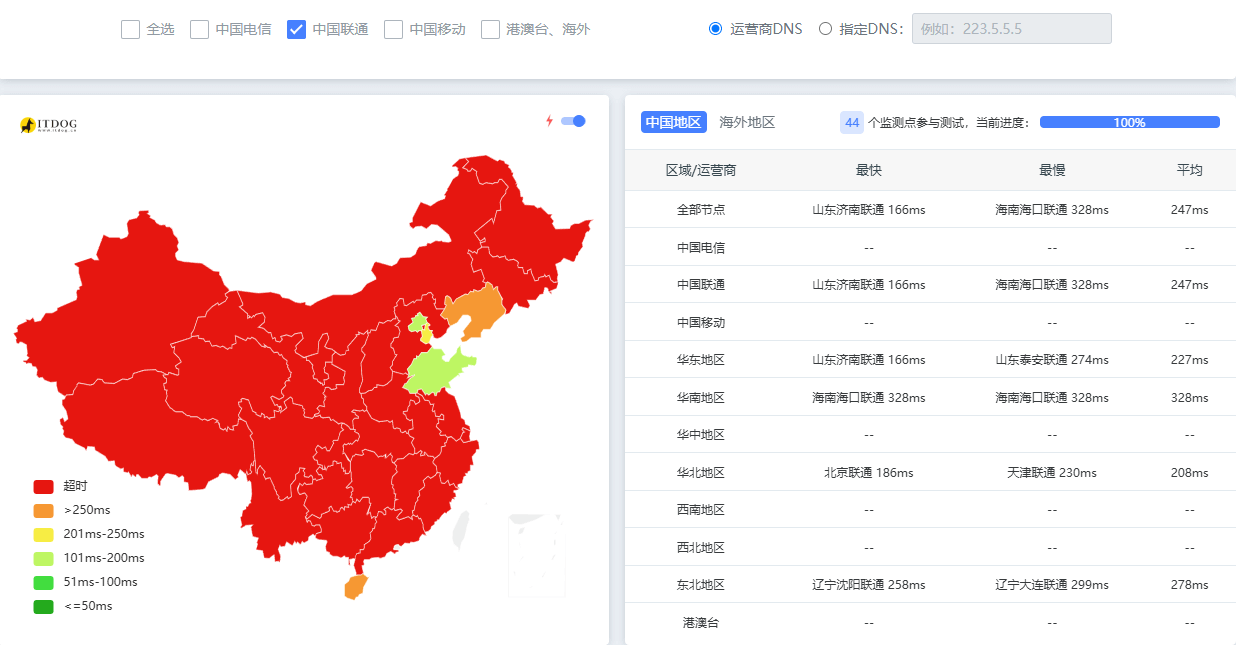
Task: Click the red lightning bolt icon
Action: point(549,121)
